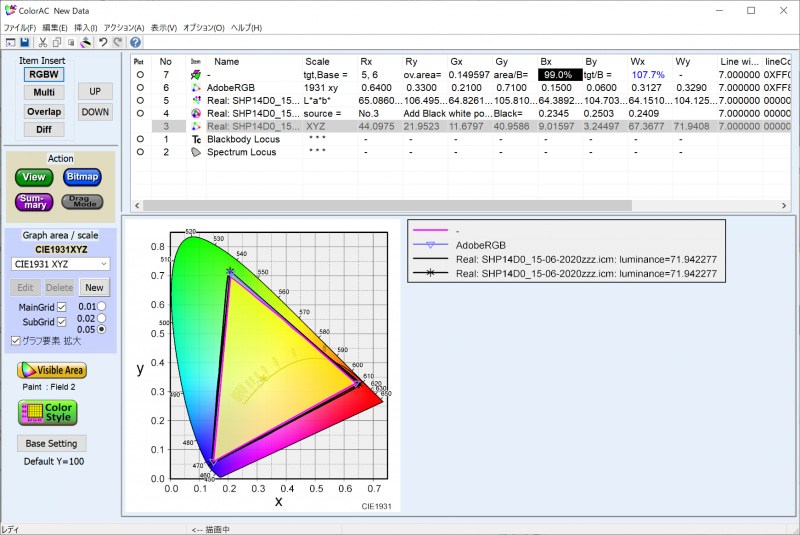
Task: Click the Copy toolbar icon
Action: (x=57, y=42)
